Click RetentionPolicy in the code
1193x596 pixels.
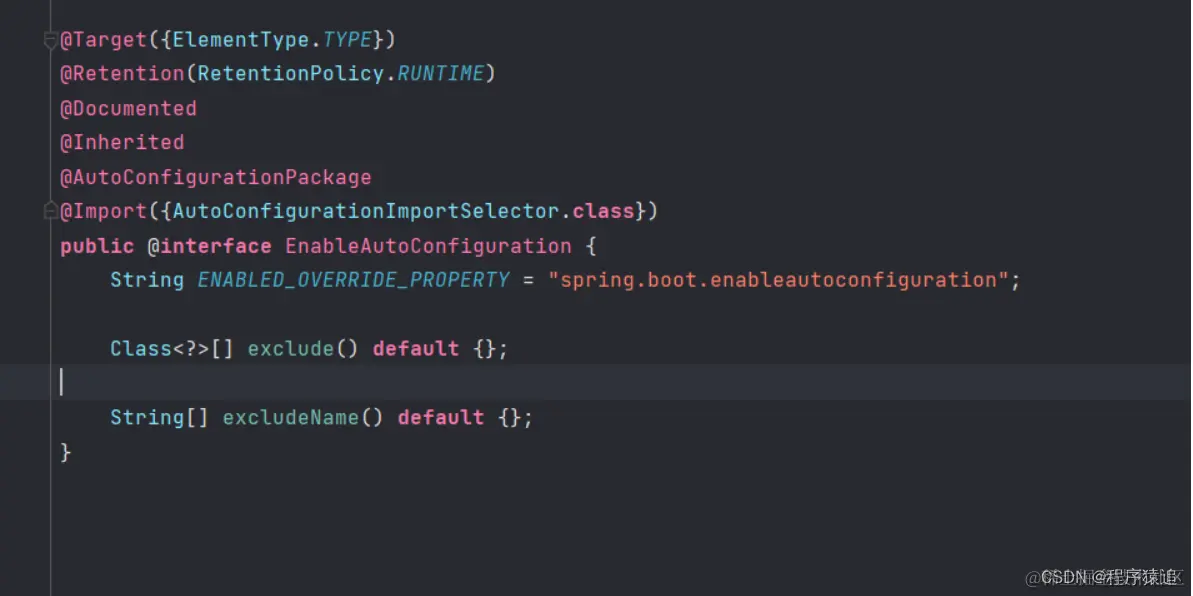click(291, 74)
